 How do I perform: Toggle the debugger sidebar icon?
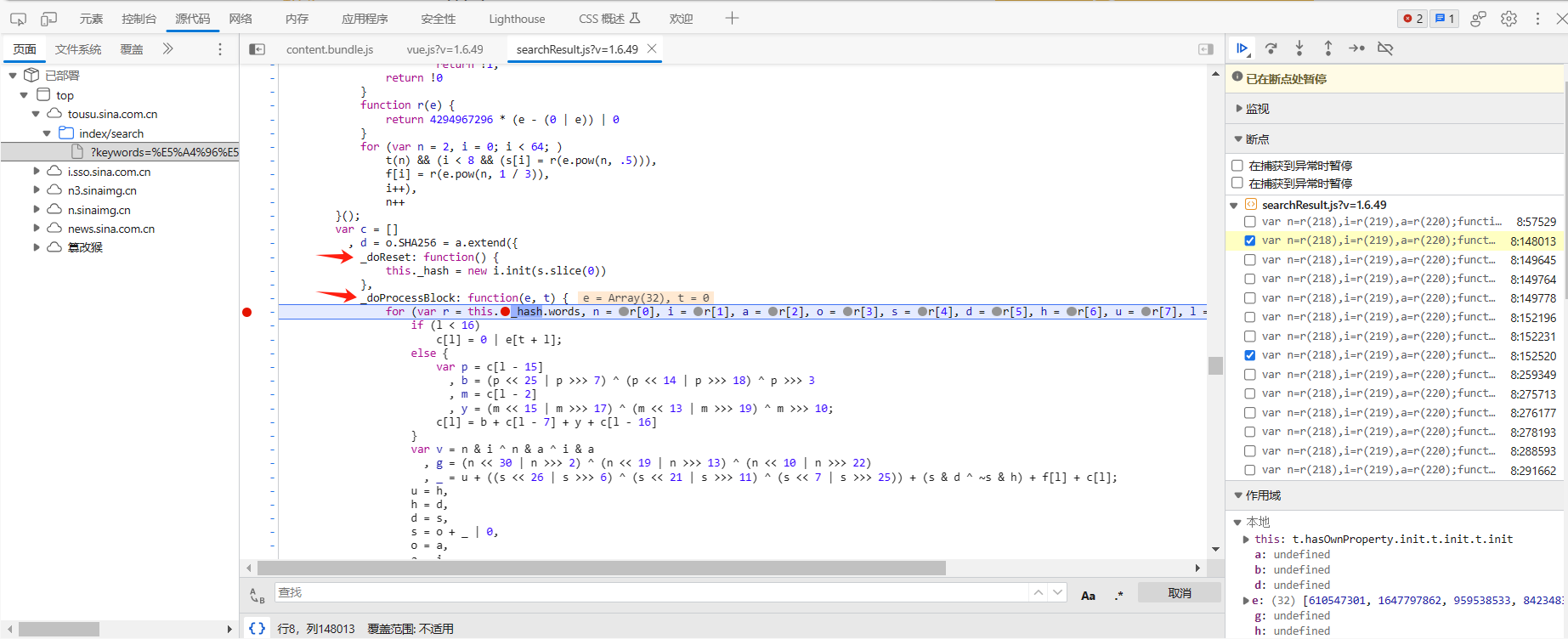point(1205,49)
